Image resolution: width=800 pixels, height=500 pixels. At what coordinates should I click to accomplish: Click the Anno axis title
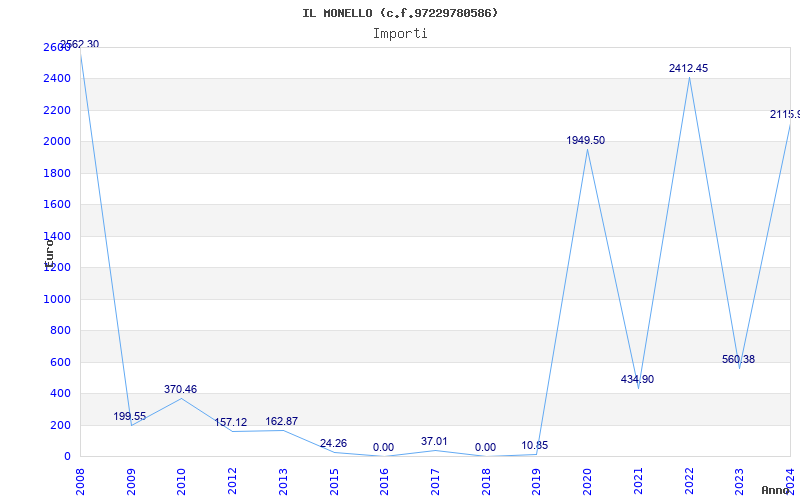(775, 490)
